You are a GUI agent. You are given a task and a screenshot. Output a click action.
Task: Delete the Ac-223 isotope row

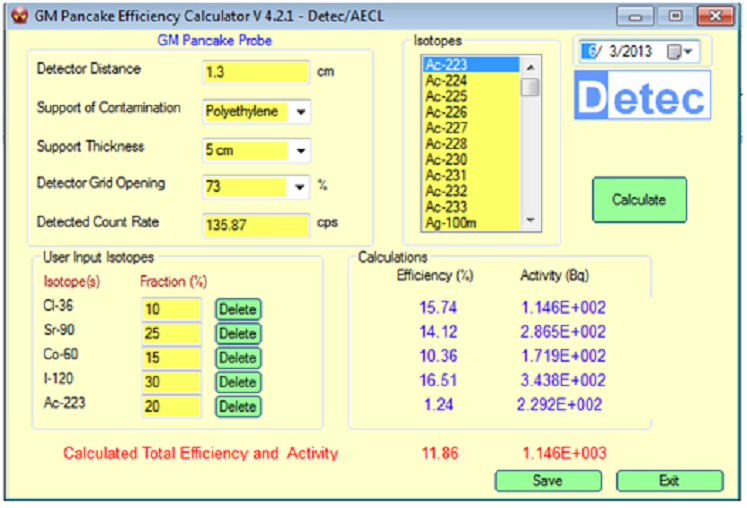[238, 407]
